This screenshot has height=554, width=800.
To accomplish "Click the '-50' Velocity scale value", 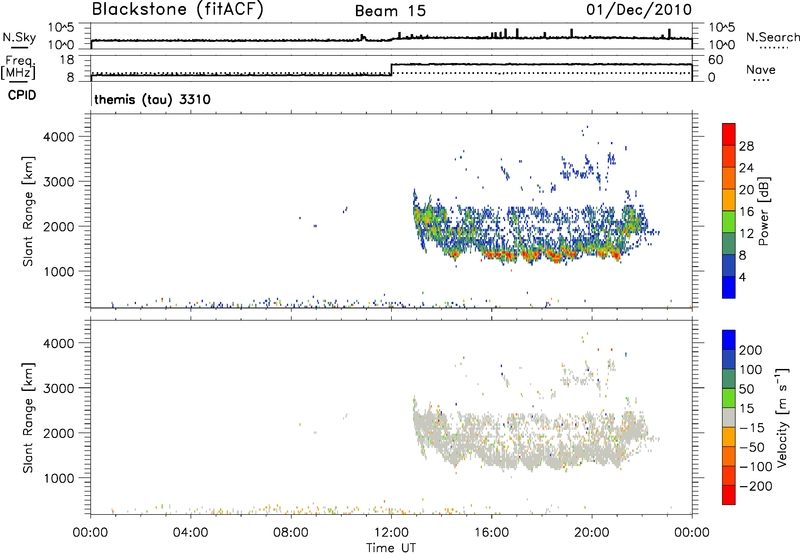I will tap(751, 447).
